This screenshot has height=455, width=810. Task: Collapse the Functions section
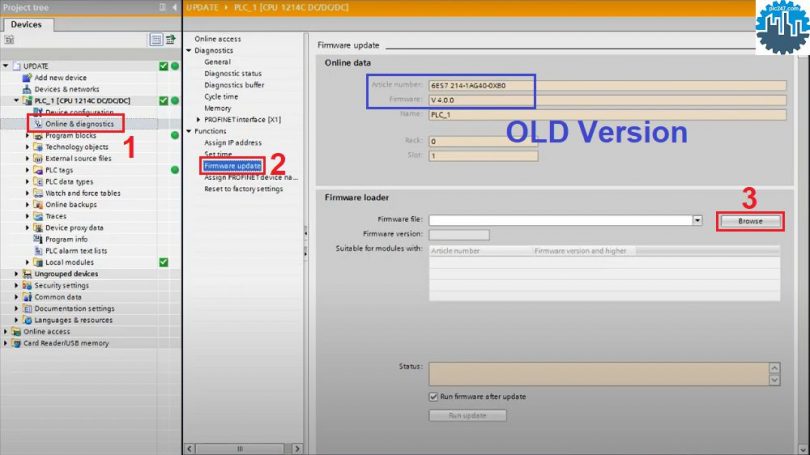(189, 131)
